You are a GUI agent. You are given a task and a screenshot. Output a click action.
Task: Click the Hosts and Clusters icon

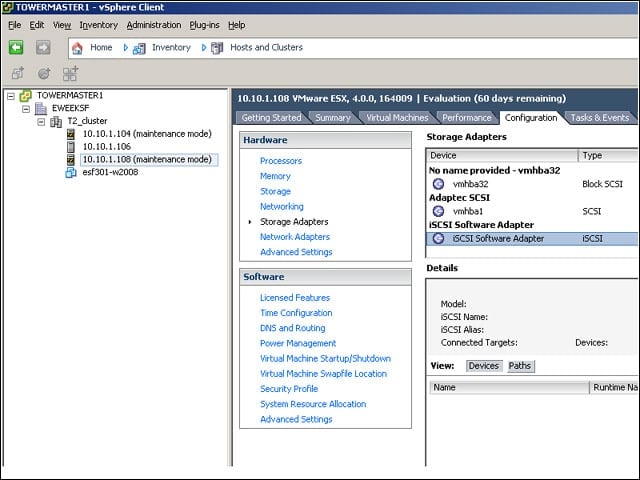tap(217, 48)
